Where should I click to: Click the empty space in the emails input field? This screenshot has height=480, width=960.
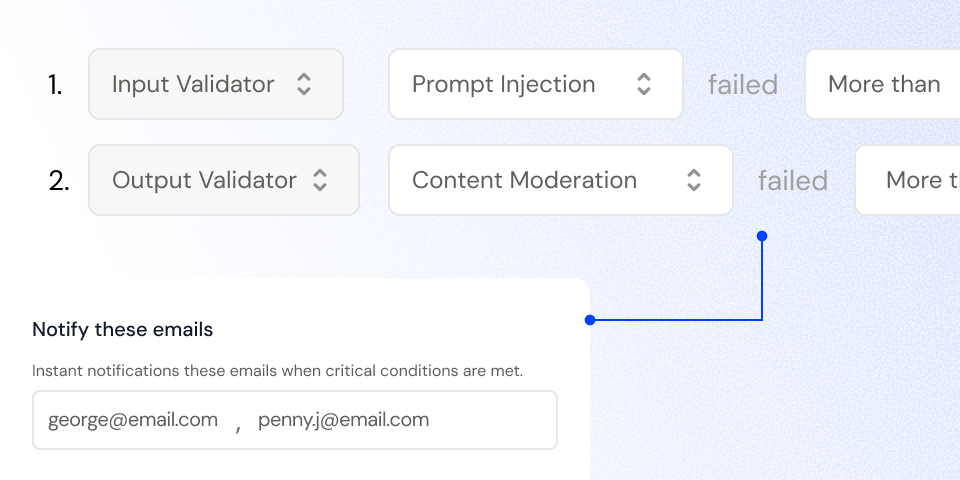495,420
